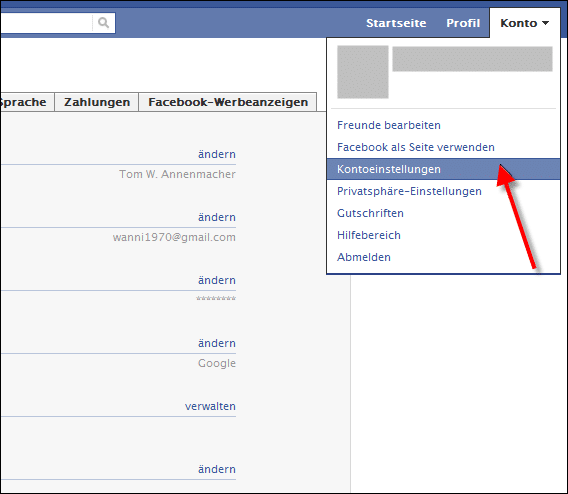Click ändern above wanni1970@gmail.com
Screen dimensions: 568x494
point(217,217)
